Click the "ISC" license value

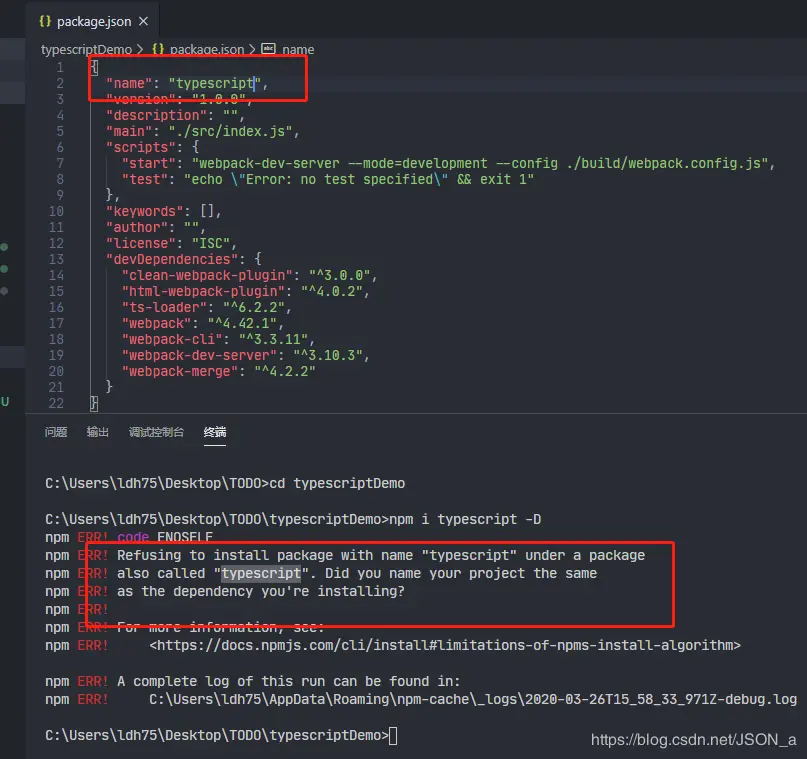tap(211, 243)
